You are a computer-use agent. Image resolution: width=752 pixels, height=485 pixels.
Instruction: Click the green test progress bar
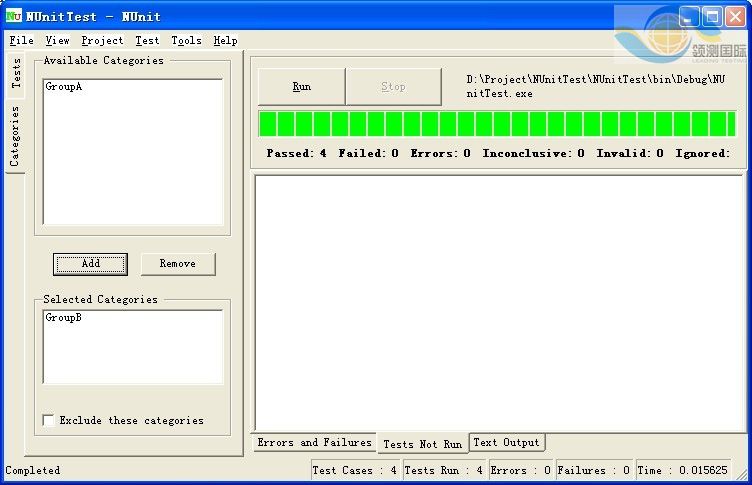coord(497,124)
